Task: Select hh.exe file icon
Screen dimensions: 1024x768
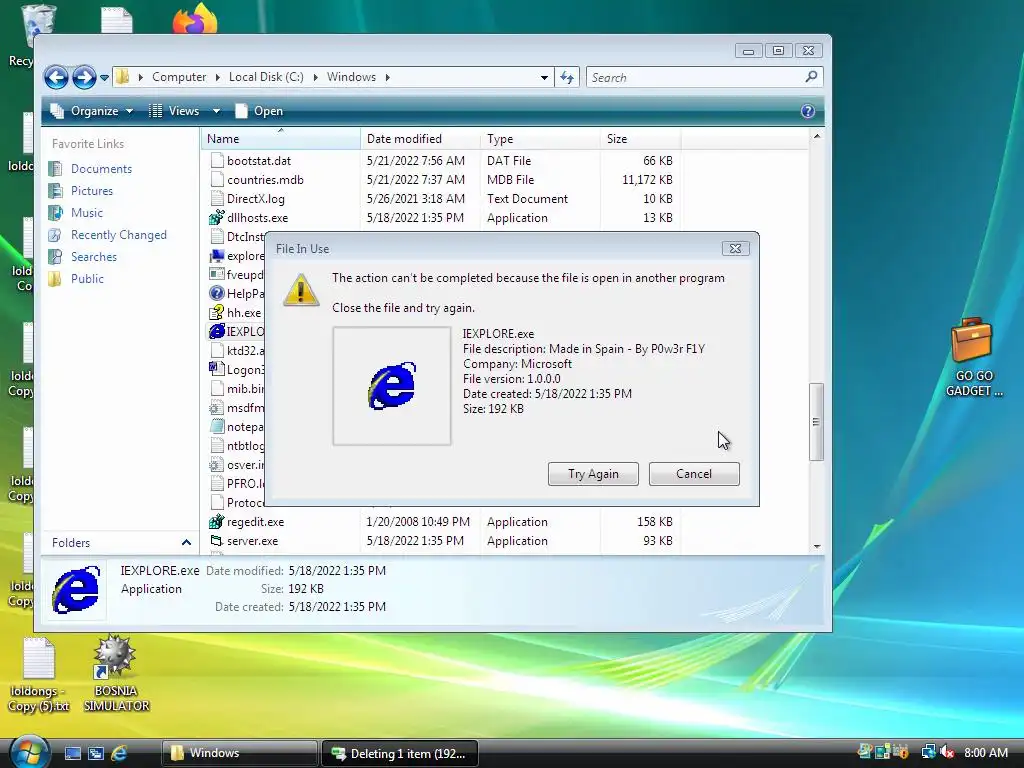Action: (217, 313)
